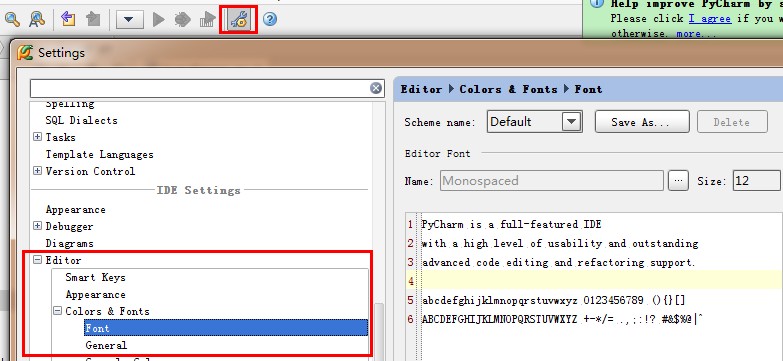The width and height of the screenshot is (783, 361).
Task: Open the Scheme name dropdown
Action: [x=572, y=122]
